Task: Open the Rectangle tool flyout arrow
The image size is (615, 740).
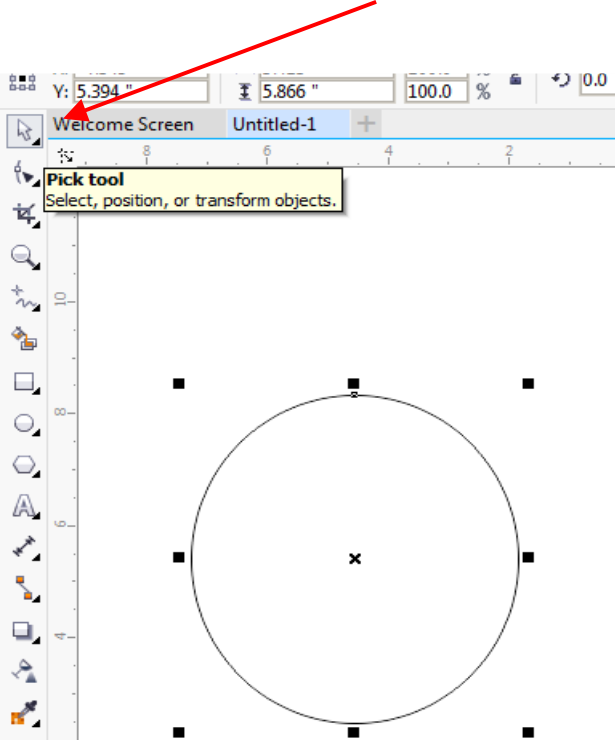Action: pos(37,391)
